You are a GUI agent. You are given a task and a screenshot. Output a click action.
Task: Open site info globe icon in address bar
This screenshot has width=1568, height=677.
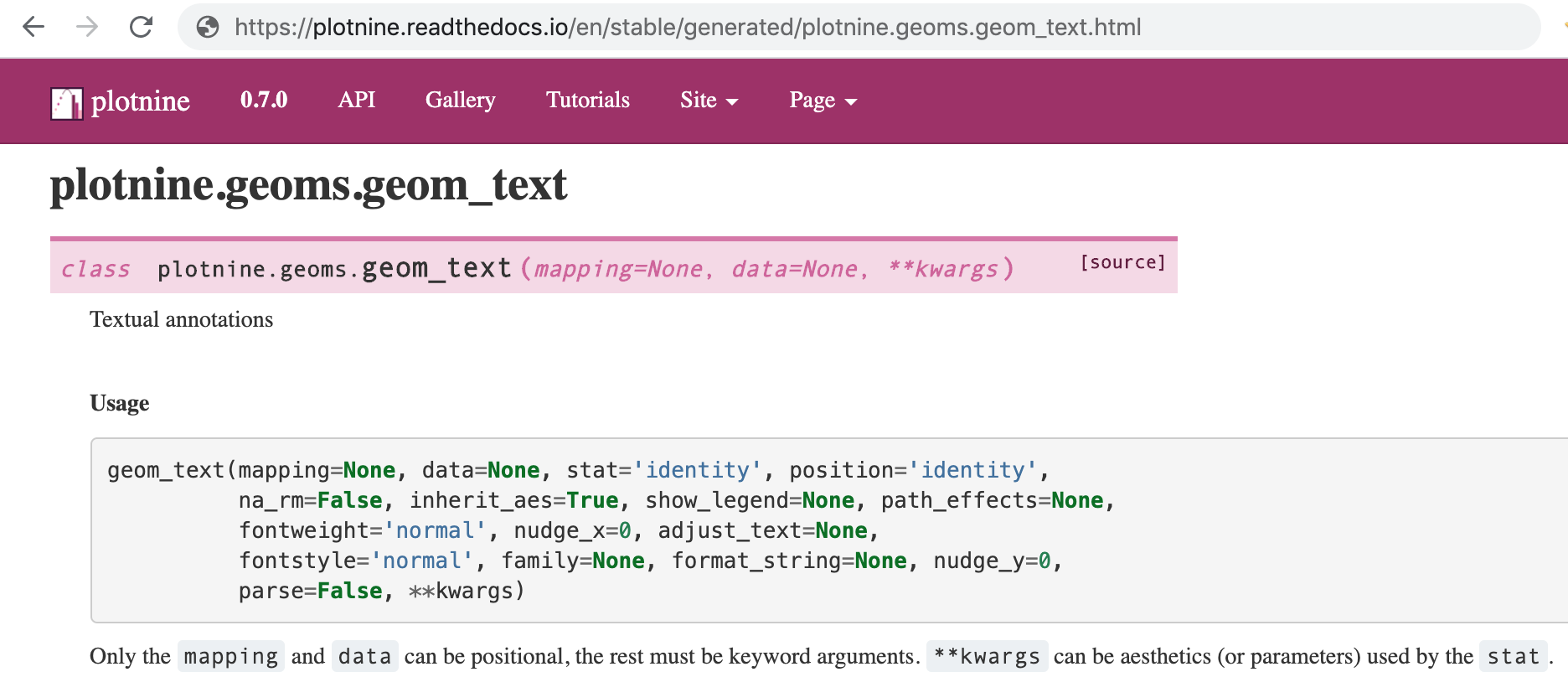208,28
